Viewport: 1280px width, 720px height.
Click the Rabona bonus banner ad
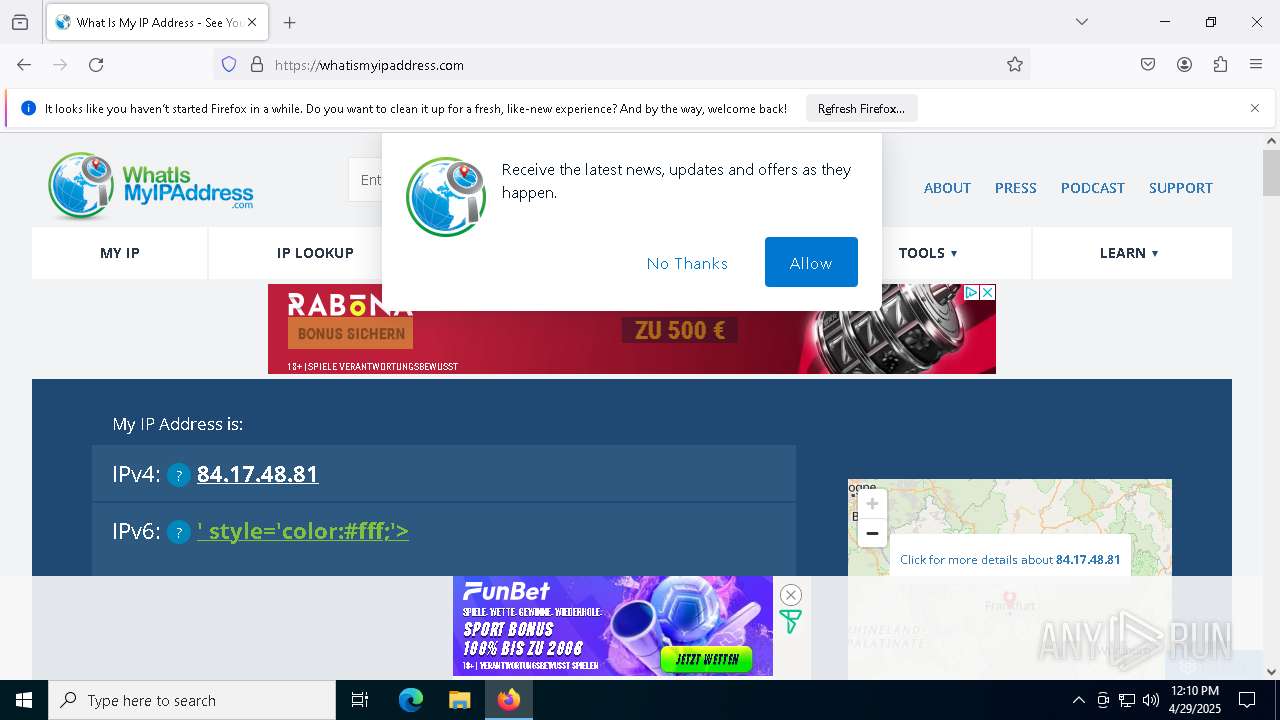632,329
